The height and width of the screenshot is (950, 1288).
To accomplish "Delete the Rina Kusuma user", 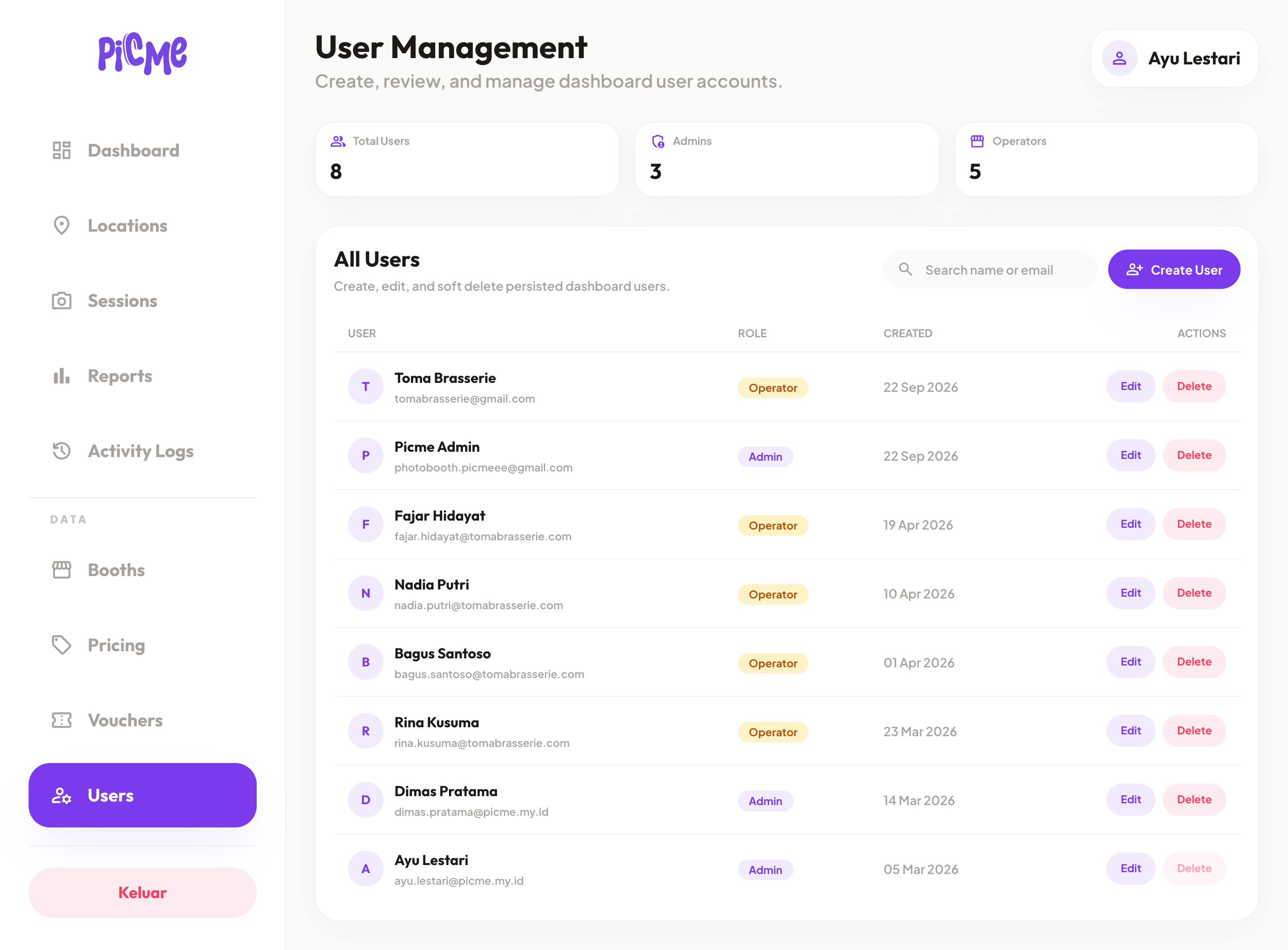I will [x=1194, y=730].
